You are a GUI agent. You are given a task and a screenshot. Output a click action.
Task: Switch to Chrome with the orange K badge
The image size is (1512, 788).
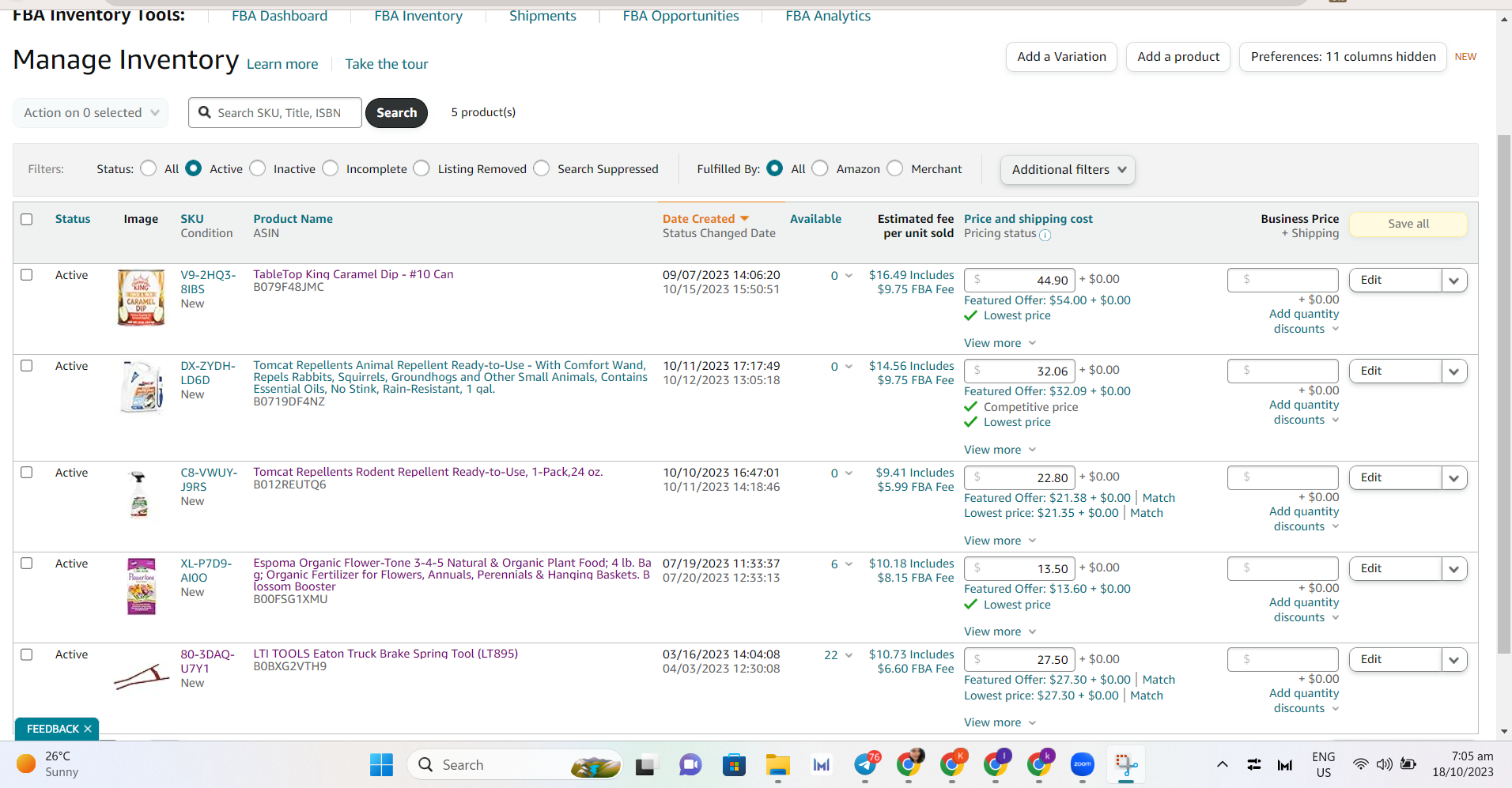[x=954, y=764]
